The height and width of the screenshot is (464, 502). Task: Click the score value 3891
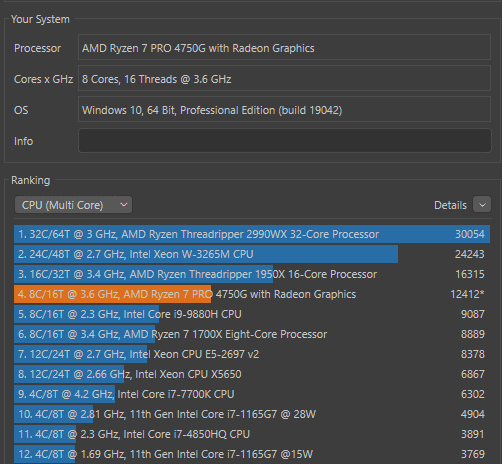tap(473, 434)
